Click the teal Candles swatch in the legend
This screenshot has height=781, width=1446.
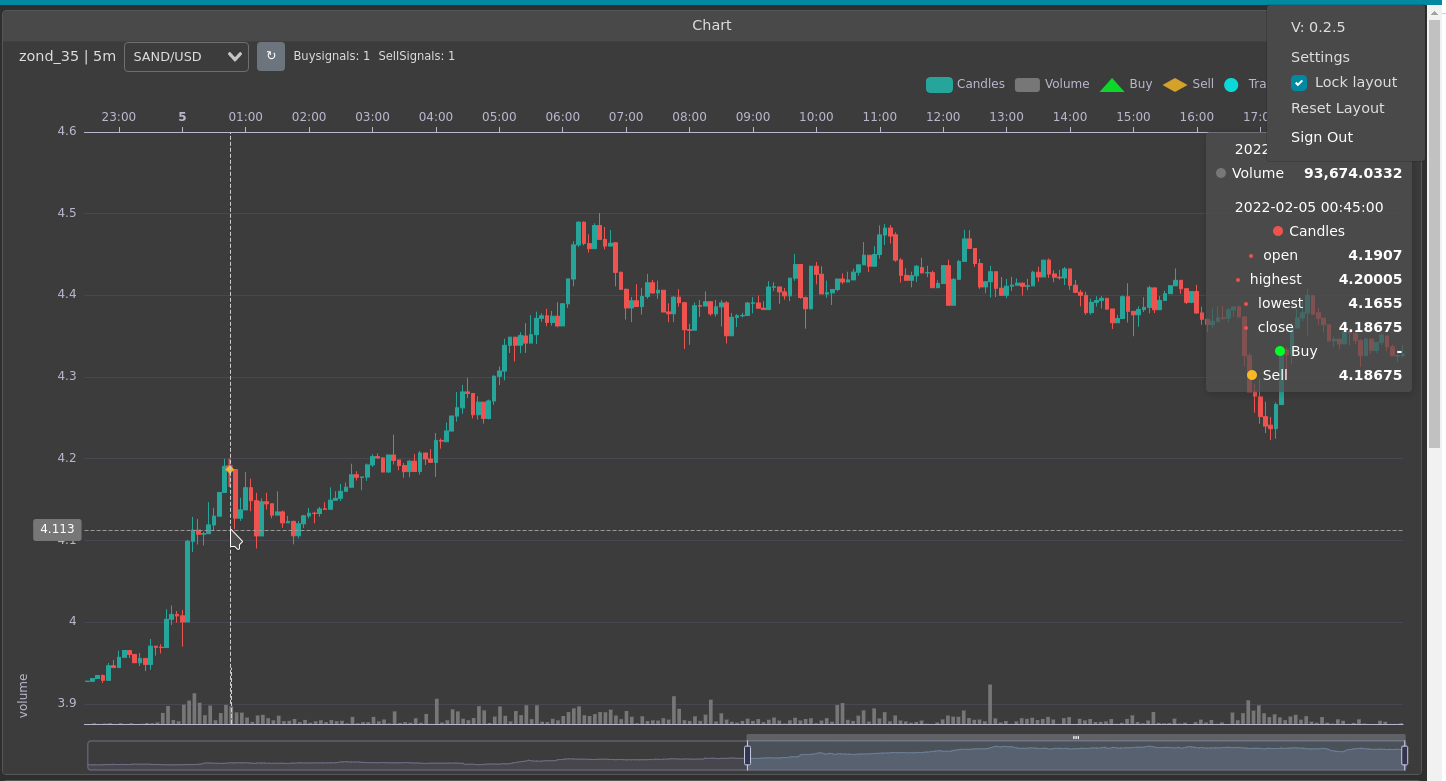[x=939, y=84]
